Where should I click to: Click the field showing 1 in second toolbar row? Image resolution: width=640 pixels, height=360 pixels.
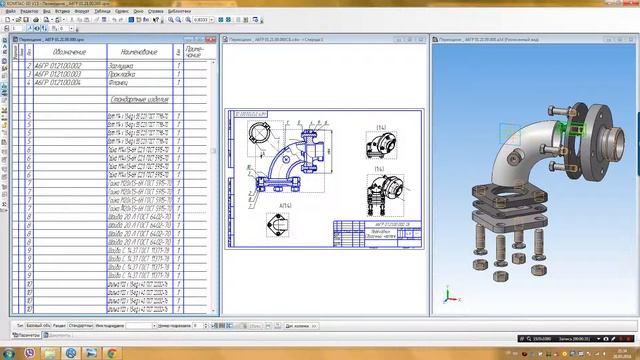click(x=17, y=29)
